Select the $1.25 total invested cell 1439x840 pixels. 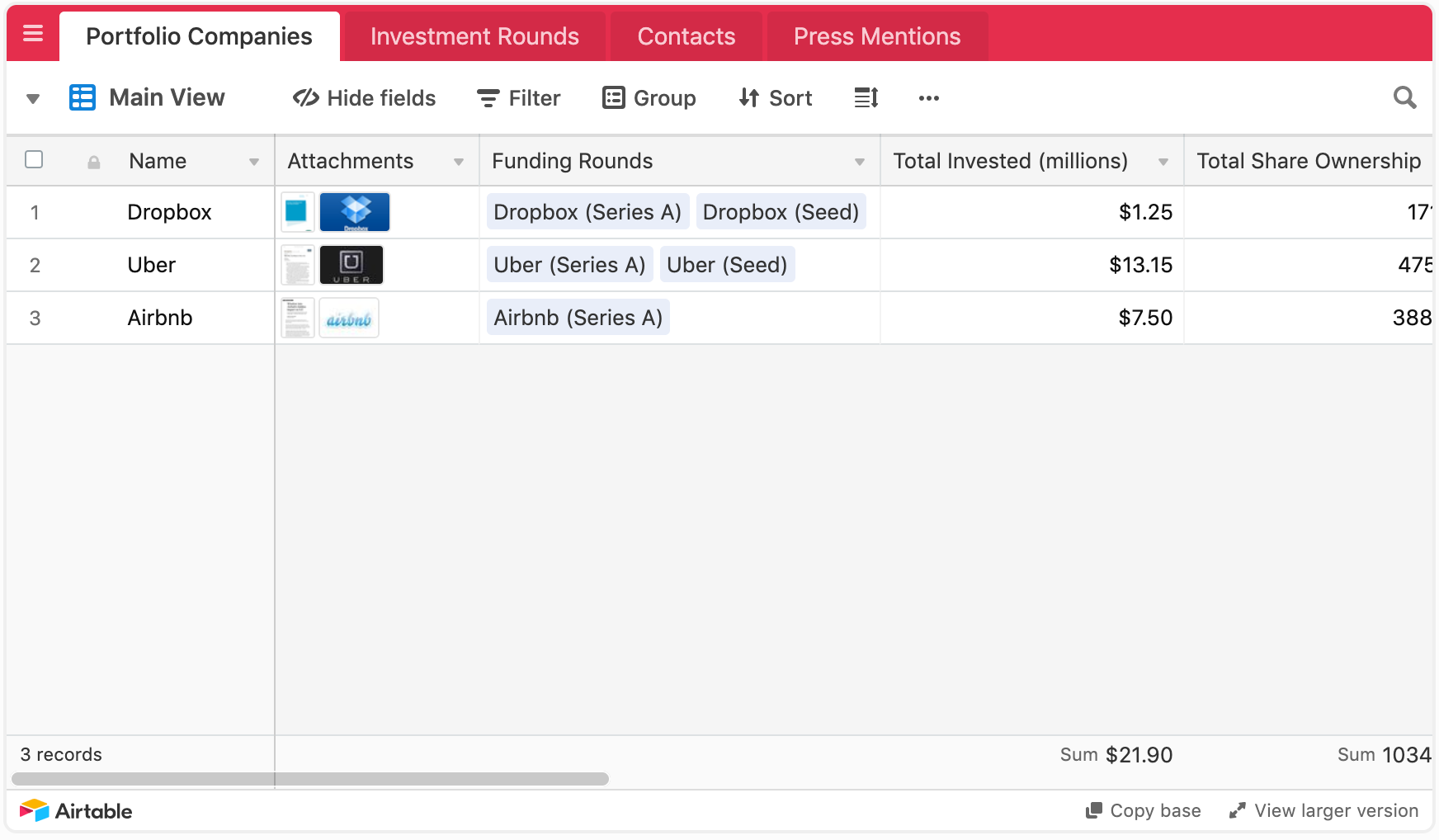pos(1032,212)
